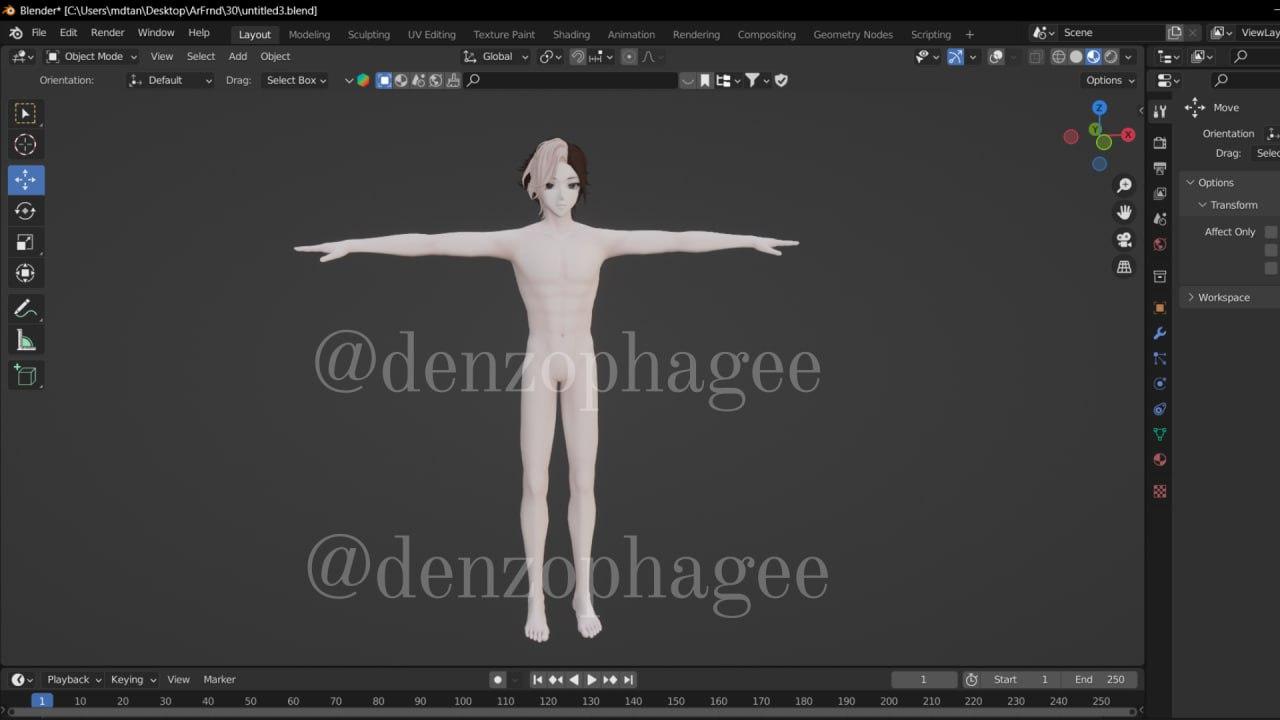Toggle camera view with camera icon
1280x720 pixels.
(x=1124, y=240)
